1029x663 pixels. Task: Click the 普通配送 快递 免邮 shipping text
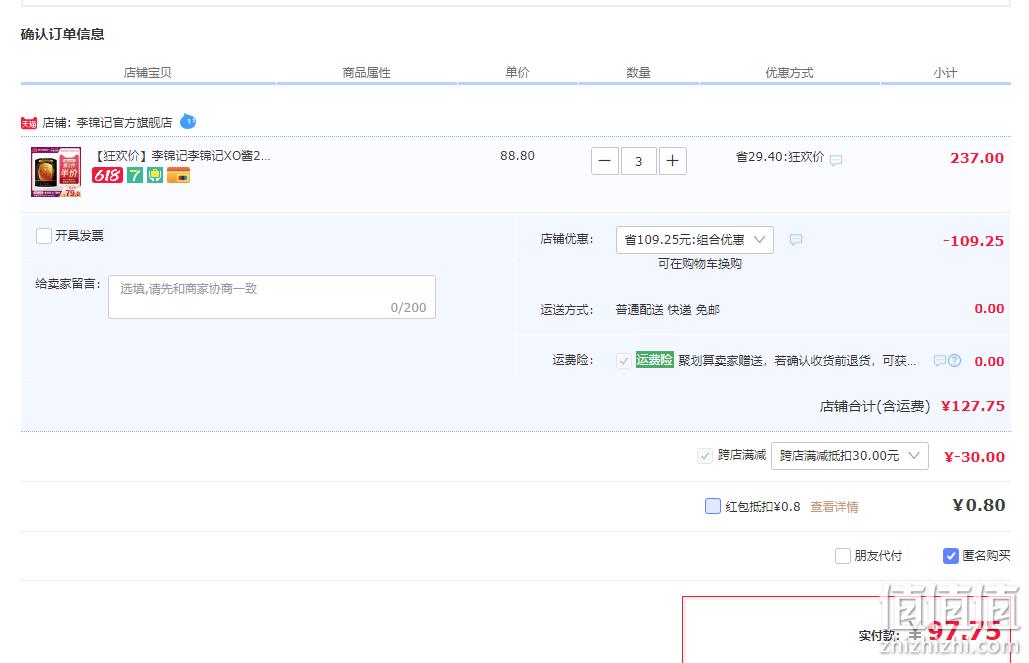[667, 310]
